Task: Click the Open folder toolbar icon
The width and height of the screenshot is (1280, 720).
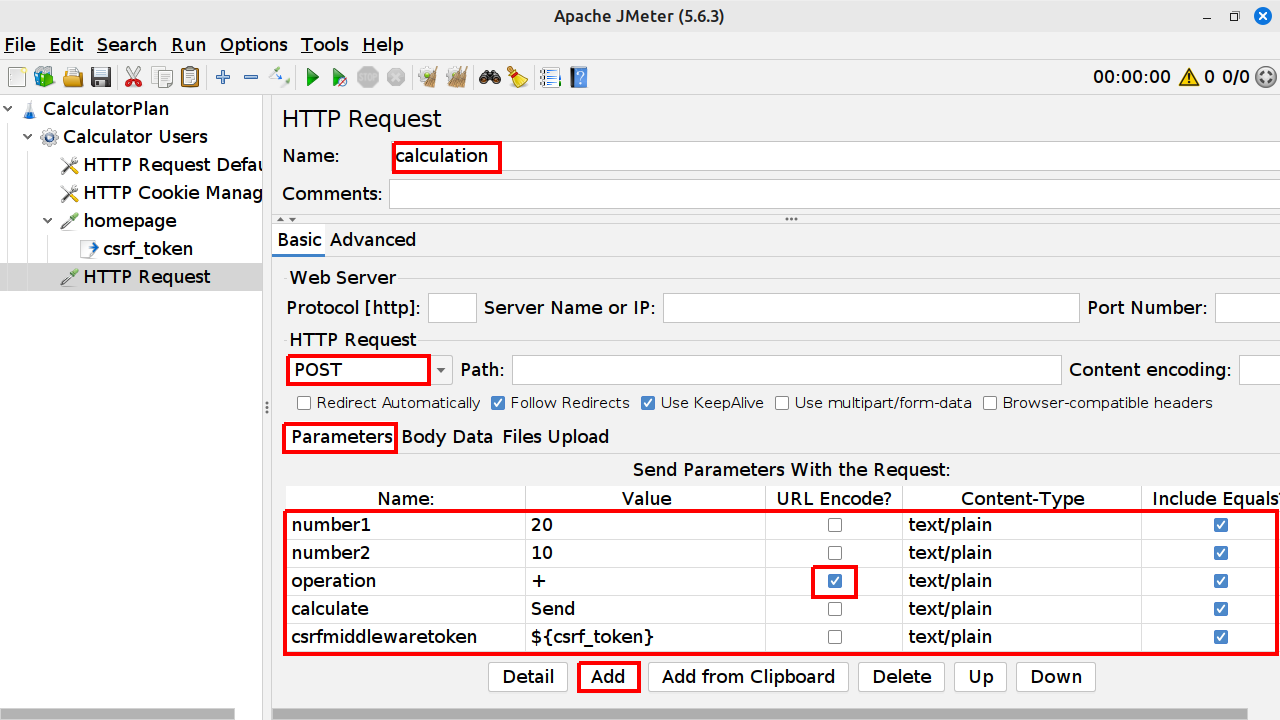Action: 72,77
